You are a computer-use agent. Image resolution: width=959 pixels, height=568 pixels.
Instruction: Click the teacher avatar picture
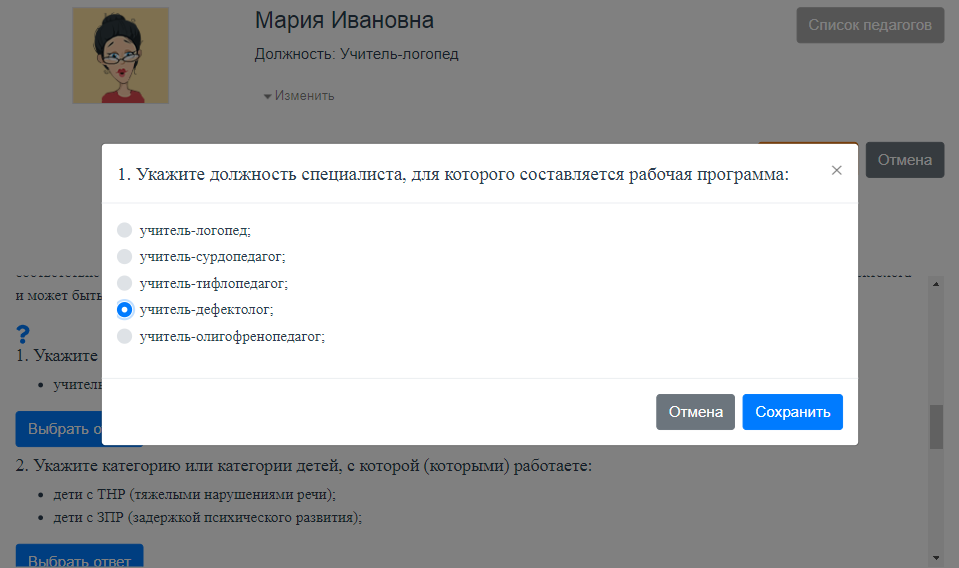pos(120,56)
